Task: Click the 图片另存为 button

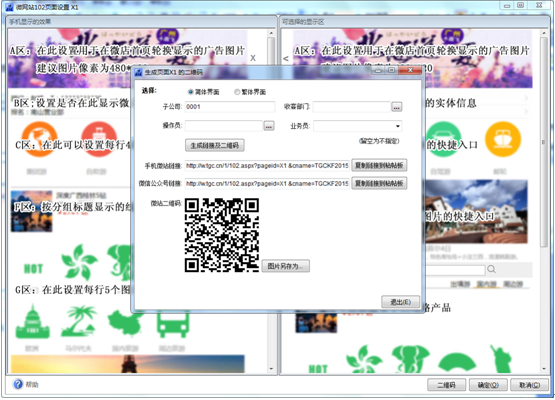Action: 286,266
